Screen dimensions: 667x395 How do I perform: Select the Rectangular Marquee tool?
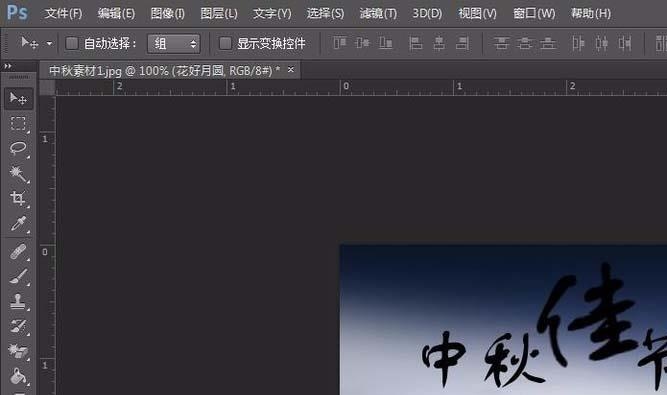click(x=18, y=123)
